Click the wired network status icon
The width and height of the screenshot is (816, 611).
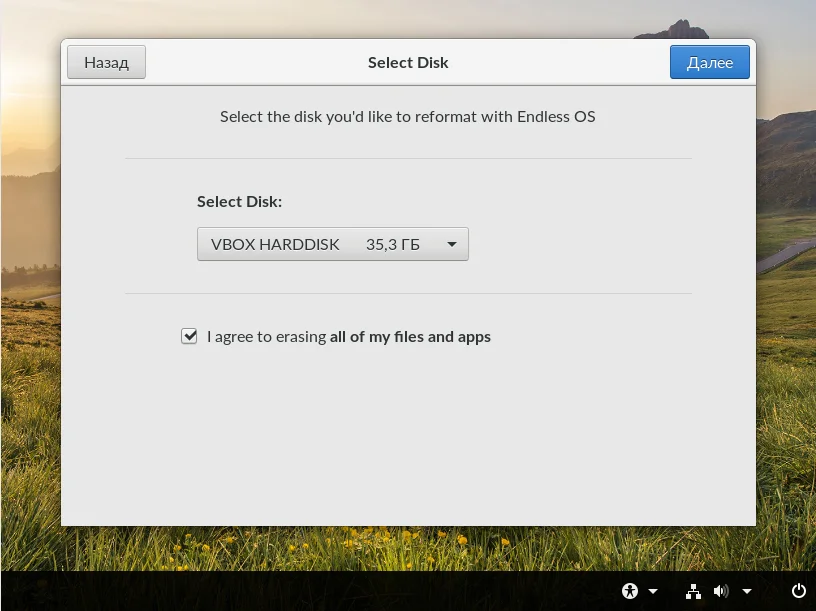pos(694,591)
